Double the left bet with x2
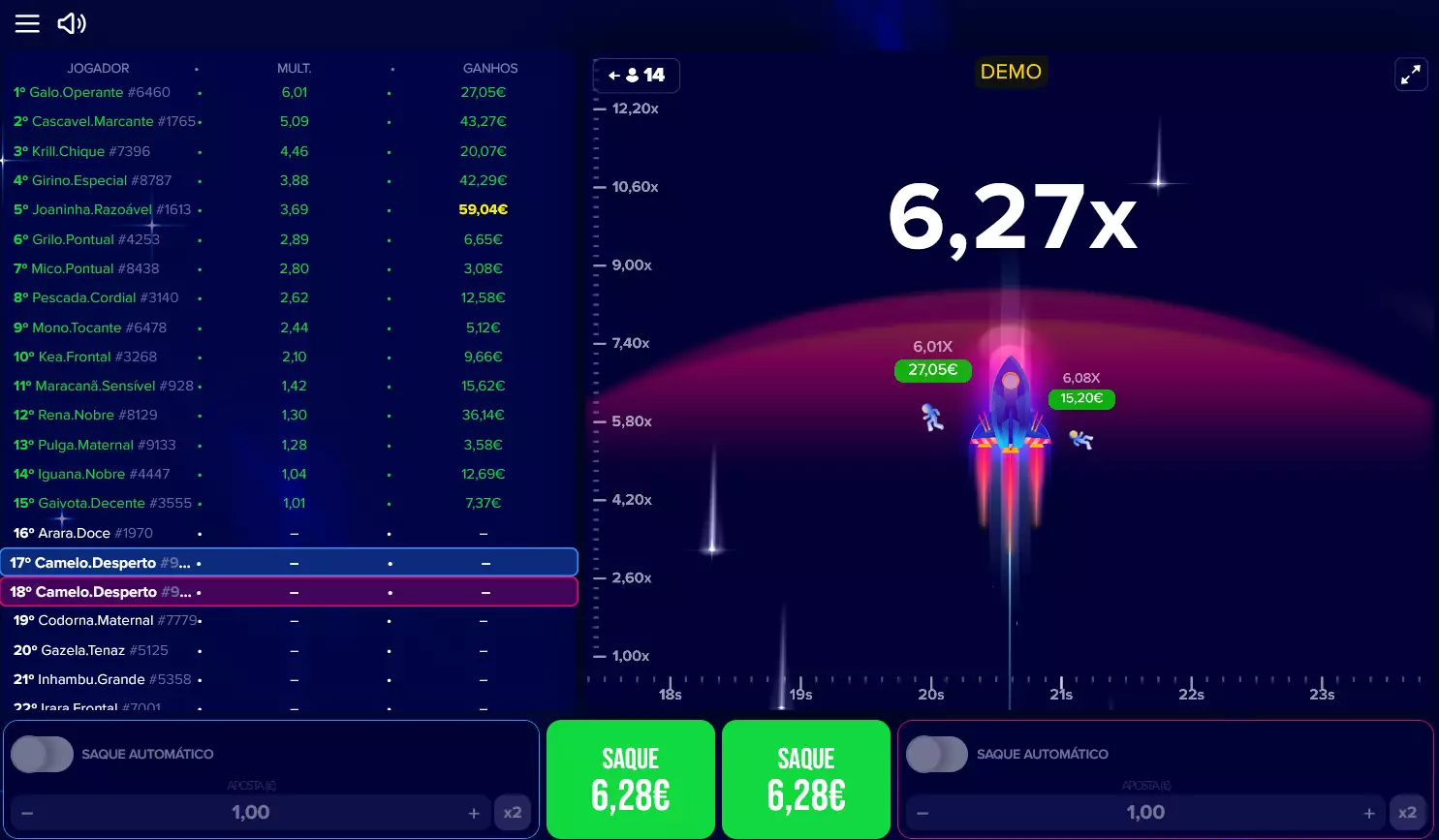1439x840 pixels. coord(513,813)
